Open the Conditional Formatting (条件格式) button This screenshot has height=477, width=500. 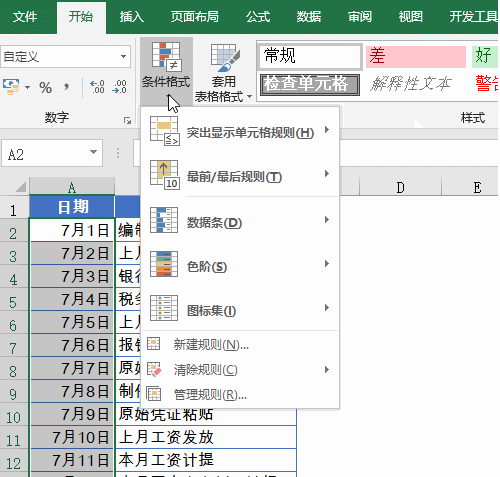click(166, 71)
